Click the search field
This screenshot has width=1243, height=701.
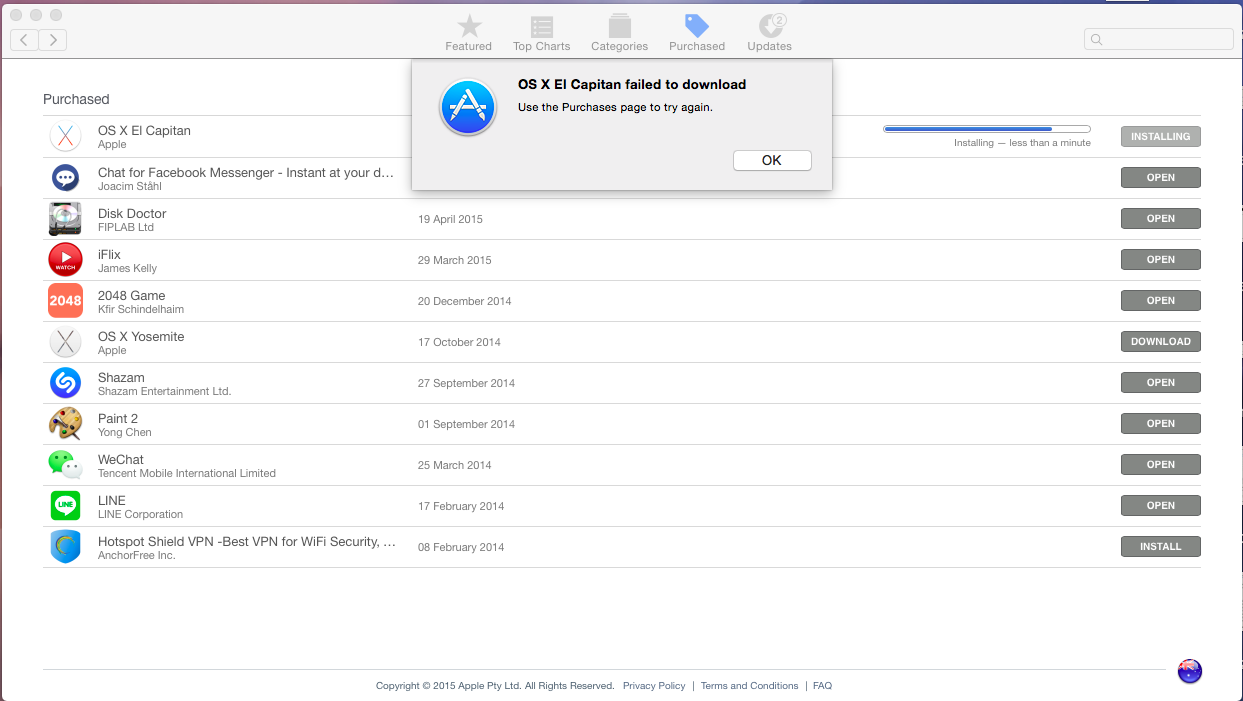(x=1158, y=38)
